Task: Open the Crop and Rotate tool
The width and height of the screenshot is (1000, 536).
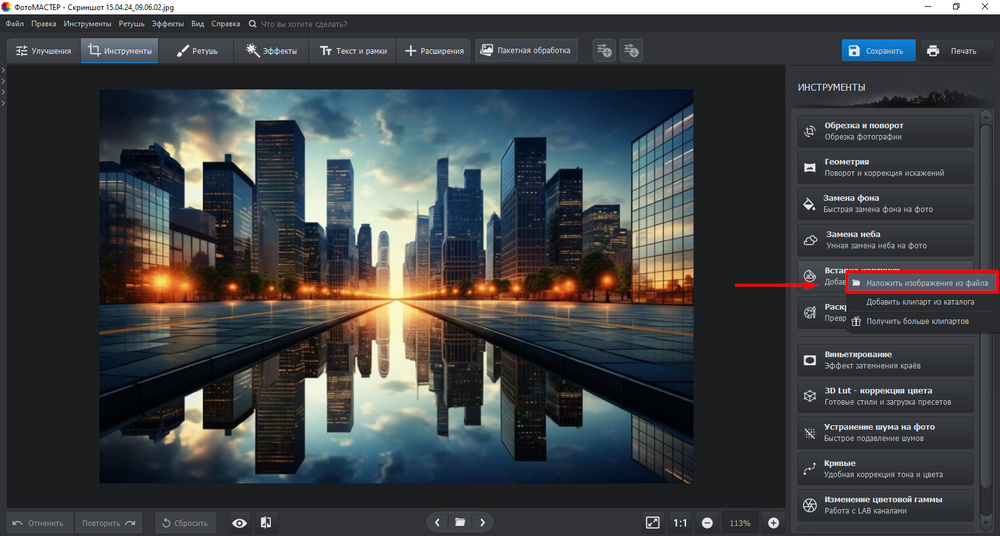Action: coord(885,131)
